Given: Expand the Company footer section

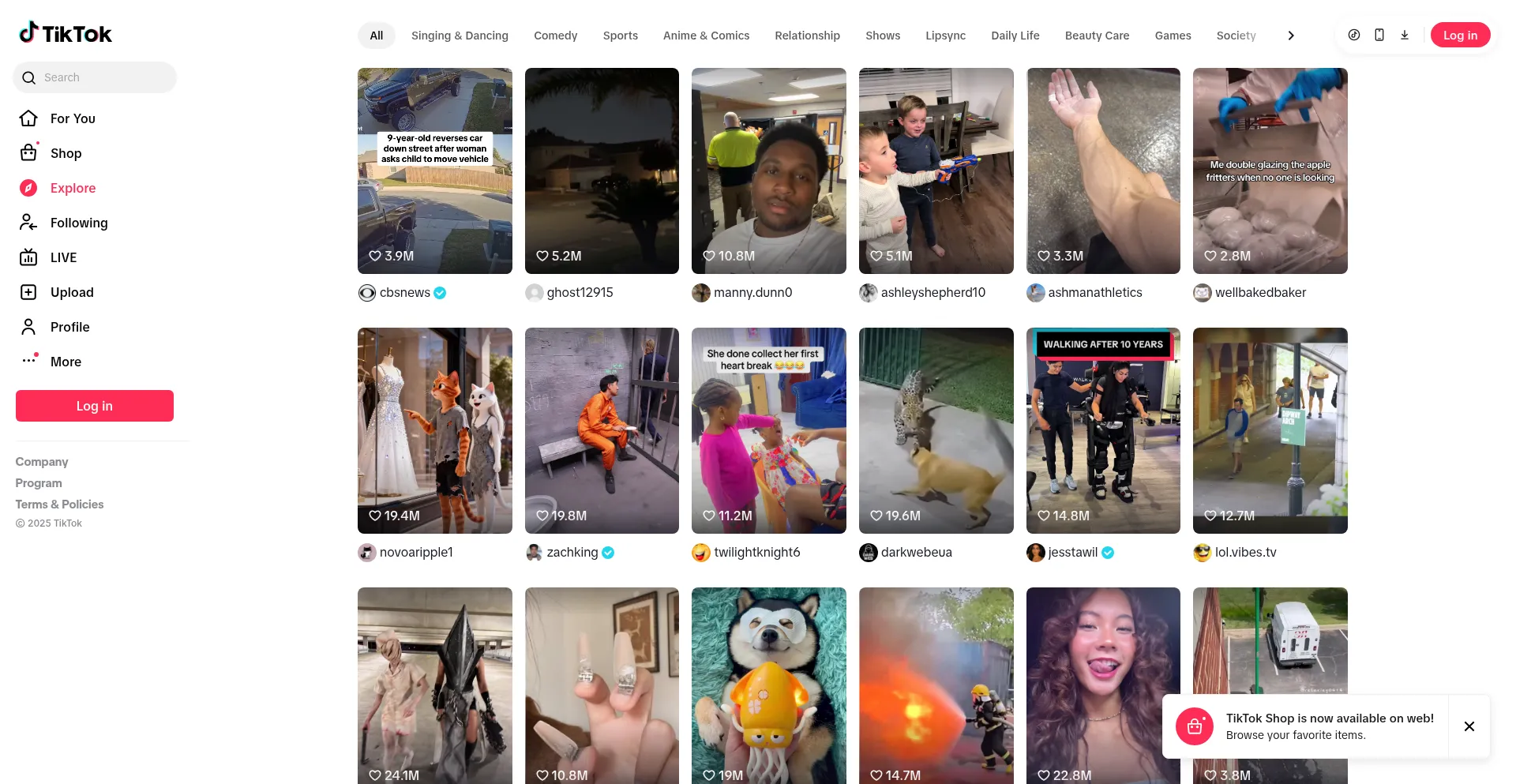Looking at the screenshot, I should pyautogui.click(x=42, y=462).
